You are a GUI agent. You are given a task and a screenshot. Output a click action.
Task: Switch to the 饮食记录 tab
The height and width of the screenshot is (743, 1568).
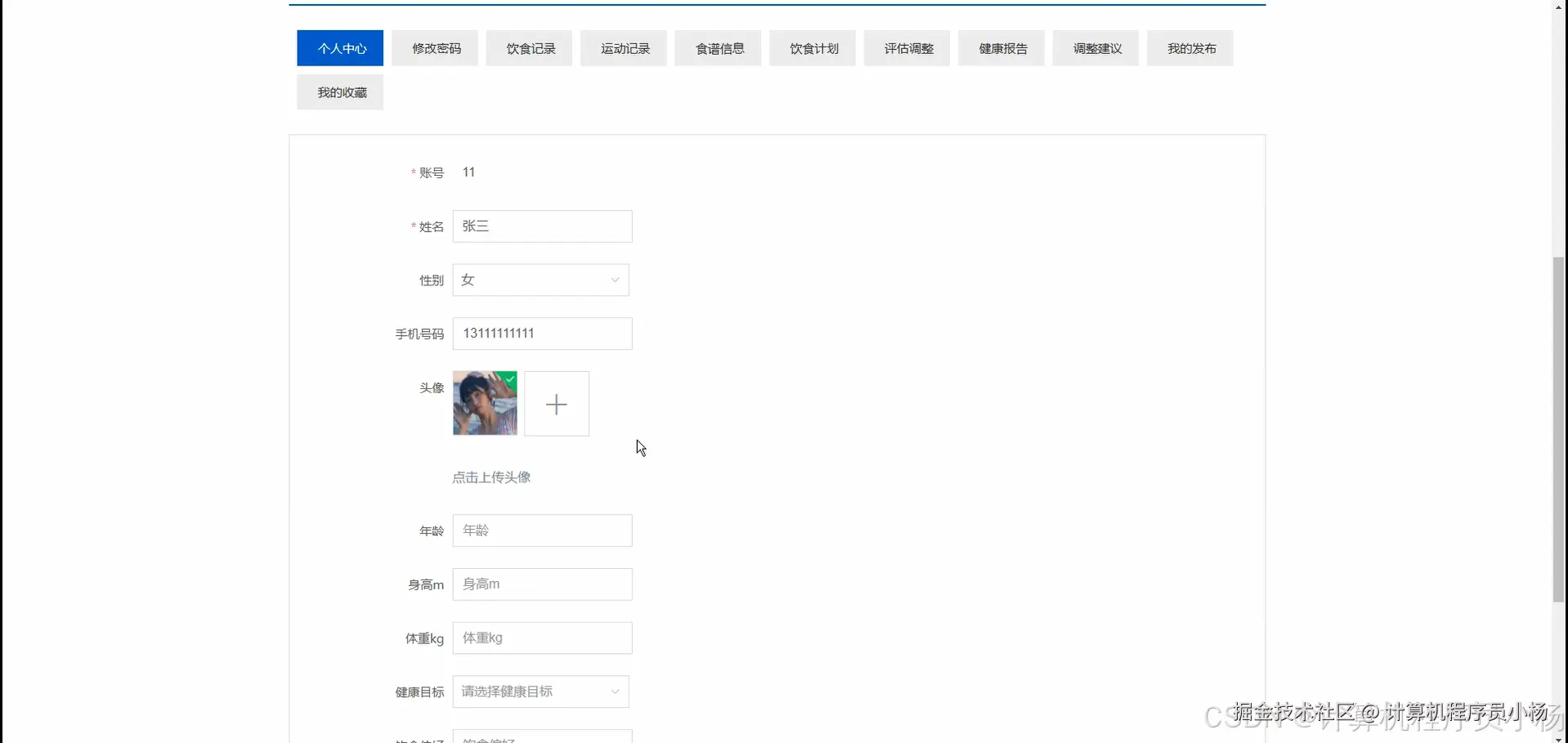(x=529, y=47)
